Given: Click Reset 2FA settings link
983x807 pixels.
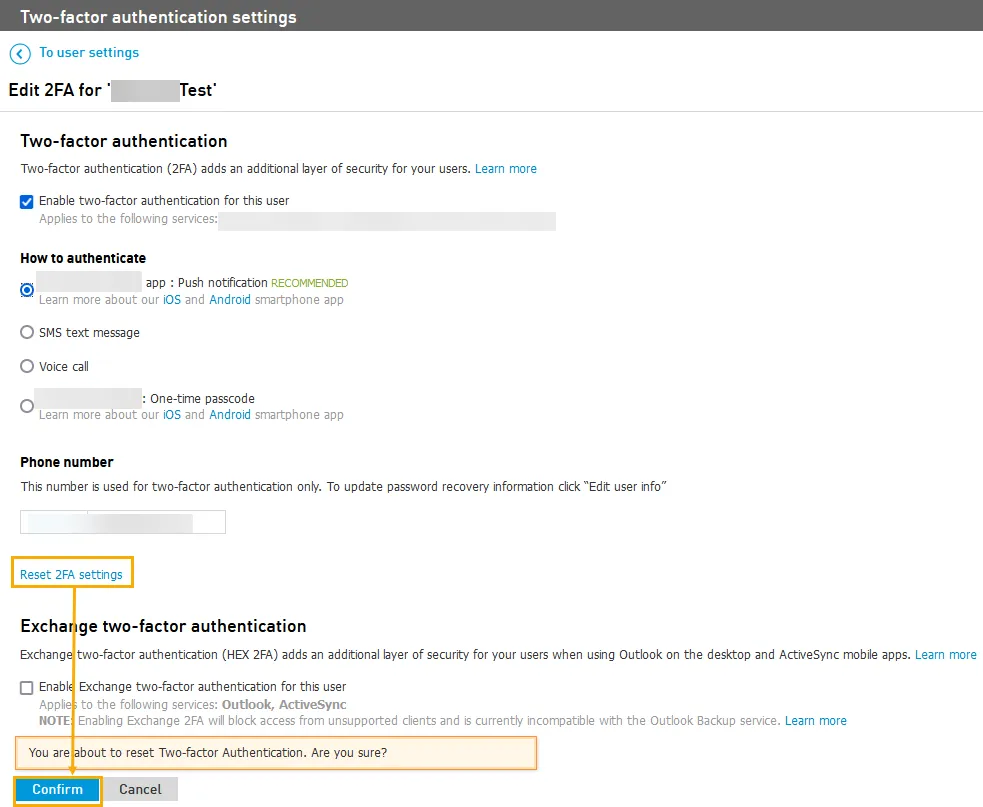Looking at the screenshot, I should pyautogui.click(x=71, y=574).
